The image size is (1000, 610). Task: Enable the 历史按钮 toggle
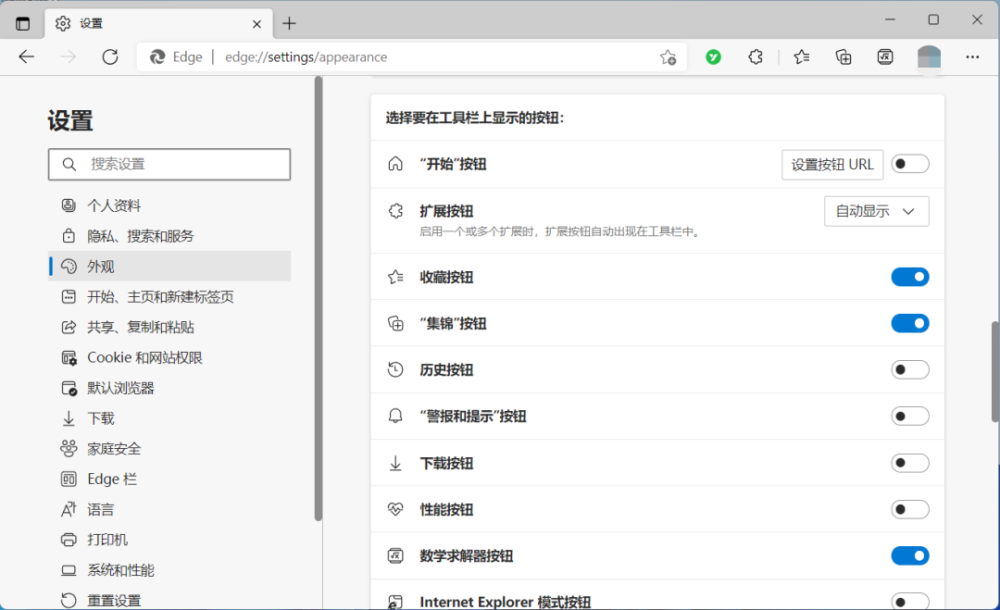(x=910, y=369)
